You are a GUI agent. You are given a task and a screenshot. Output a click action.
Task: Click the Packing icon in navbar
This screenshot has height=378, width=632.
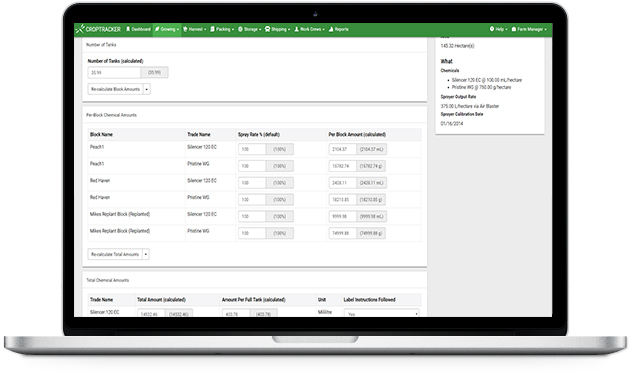pyautogui.click(x=212, y=29)
